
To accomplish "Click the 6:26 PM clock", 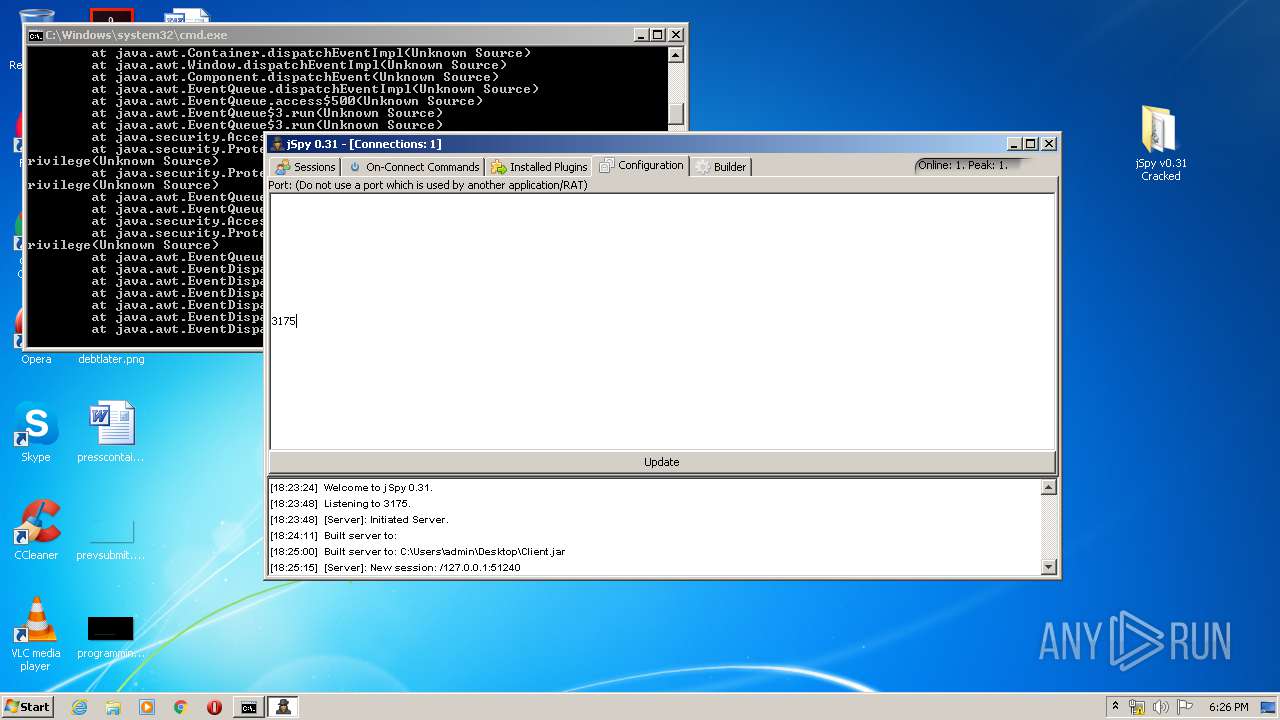I will tap(1228, 707).
